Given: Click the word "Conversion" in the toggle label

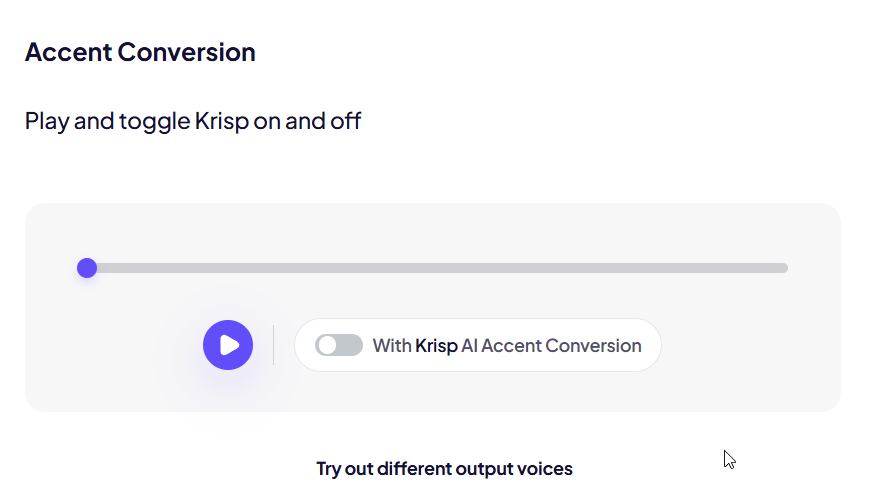Looking at the screenshot, I should (x=592, y=346).
